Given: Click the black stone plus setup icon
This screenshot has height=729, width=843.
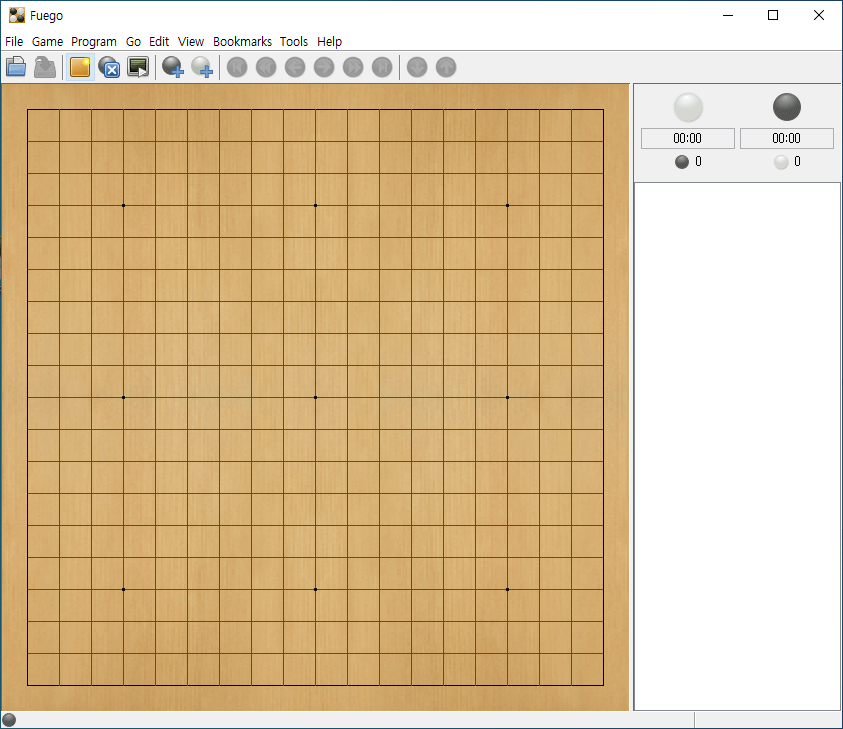Looking at the screenshot, I should coord(173,67).
